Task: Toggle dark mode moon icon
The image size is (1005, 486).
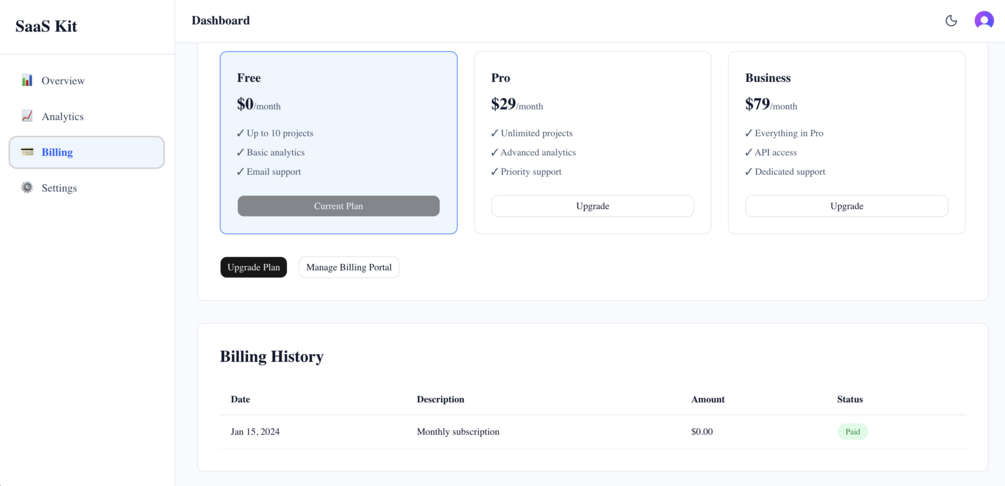Action: (951, 21)
